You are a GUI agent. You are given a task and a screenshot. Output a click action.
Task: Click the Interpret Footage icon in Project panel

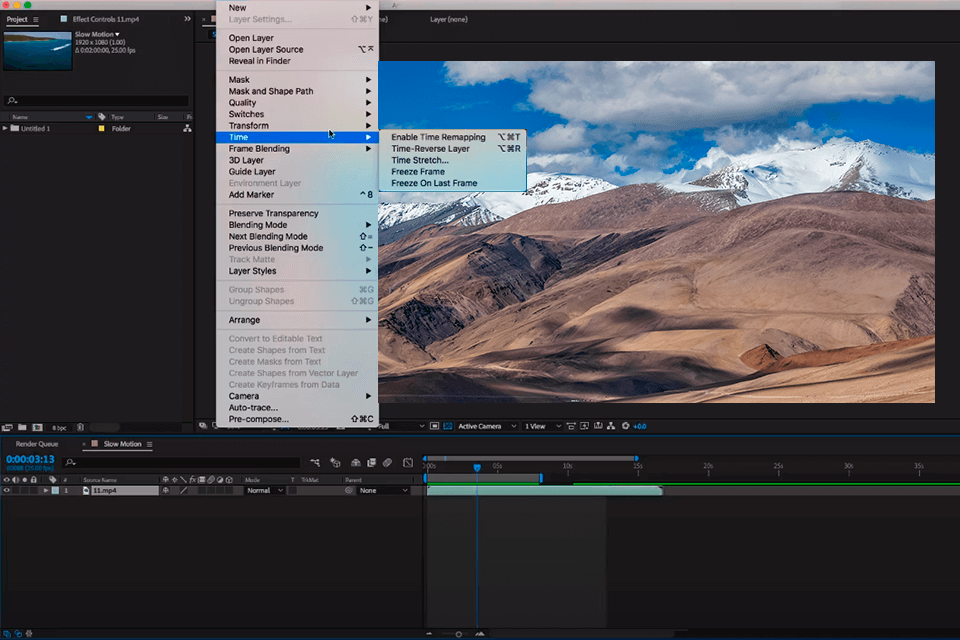coord(7,427)
